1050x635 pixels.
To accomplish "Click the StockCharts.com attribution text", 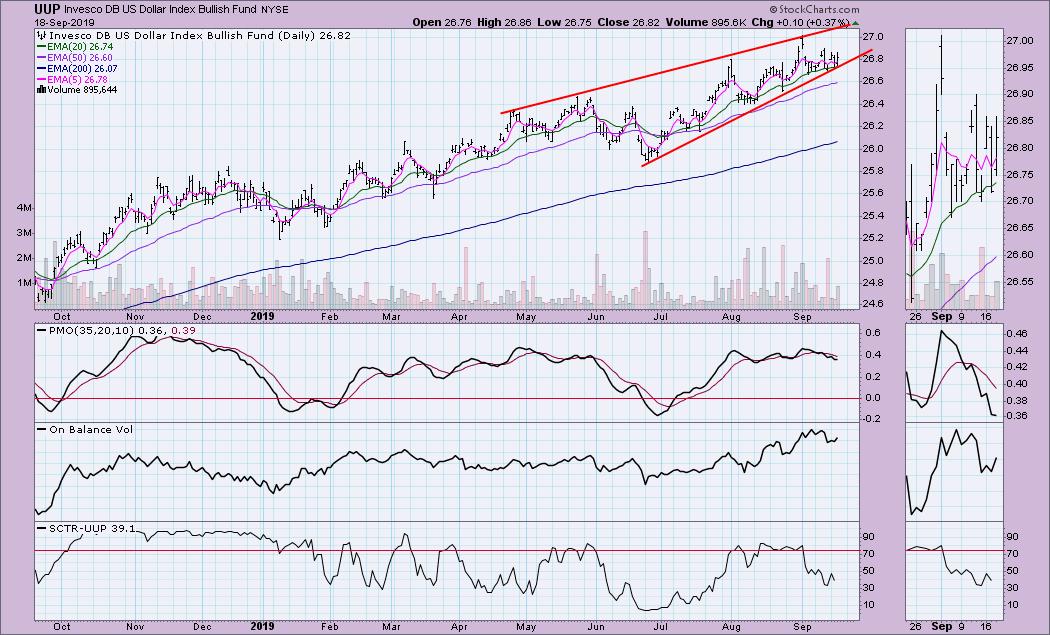I will (814, 9).
